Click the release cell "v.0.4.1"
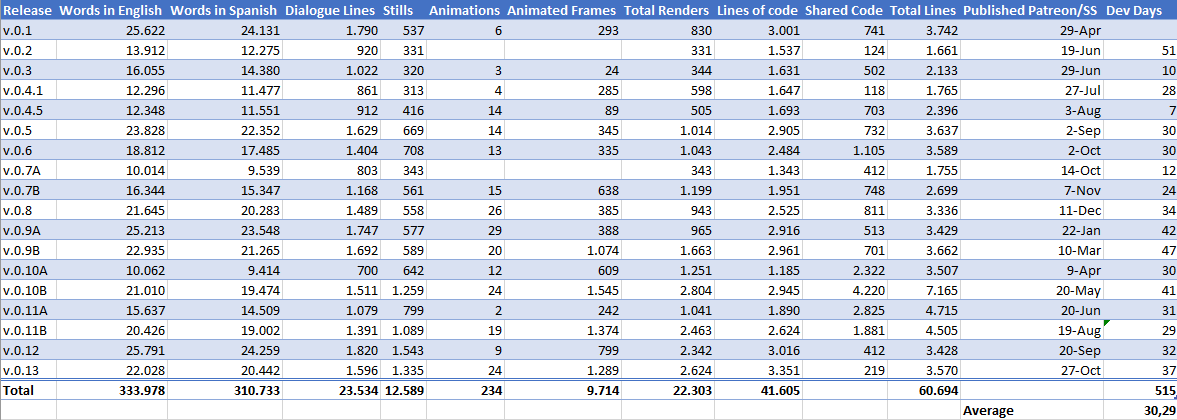Viewport: 1177px width, 420px height. click(x=28, y=91)
